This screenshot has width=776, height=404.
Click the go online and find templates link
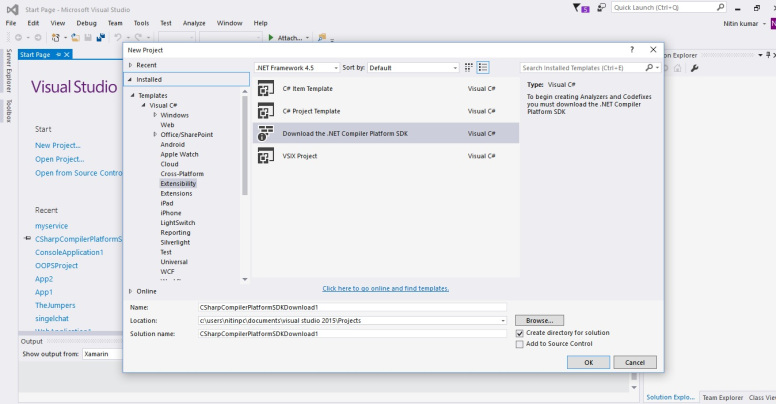tap(386, 288)
